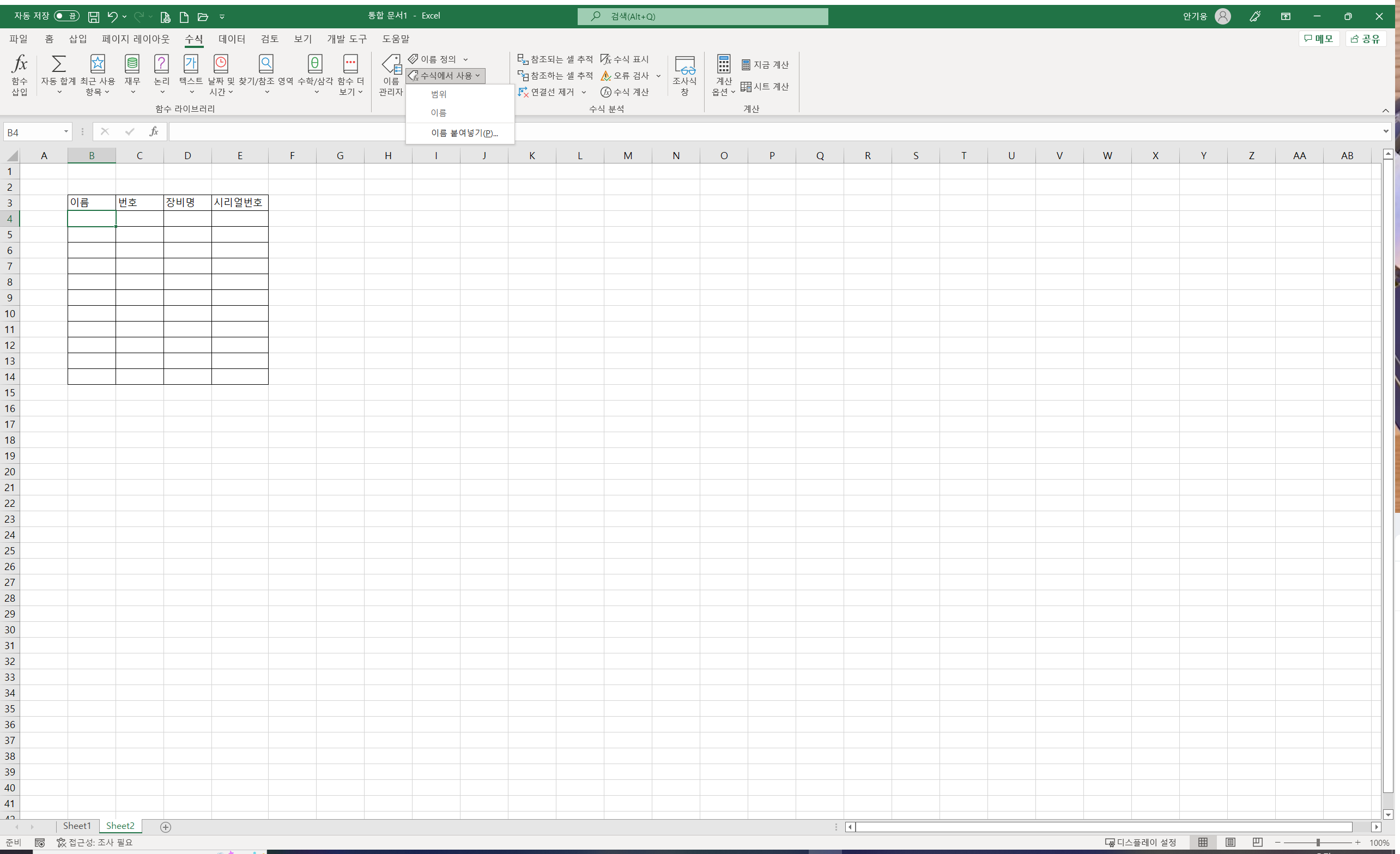Toggle the AutoSave (자동 저장) switch
This screenshot has height=854, width=1400.
point(66,16)
